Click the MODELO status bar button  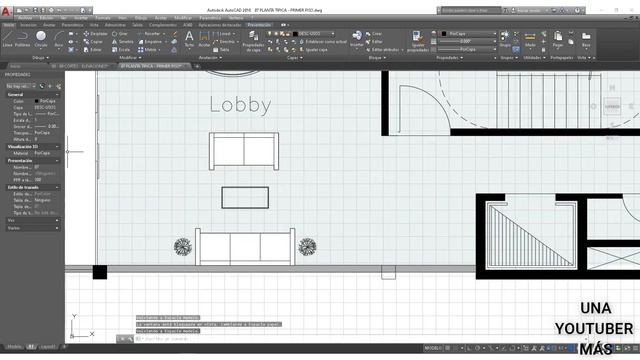click(x=433, y=348)
